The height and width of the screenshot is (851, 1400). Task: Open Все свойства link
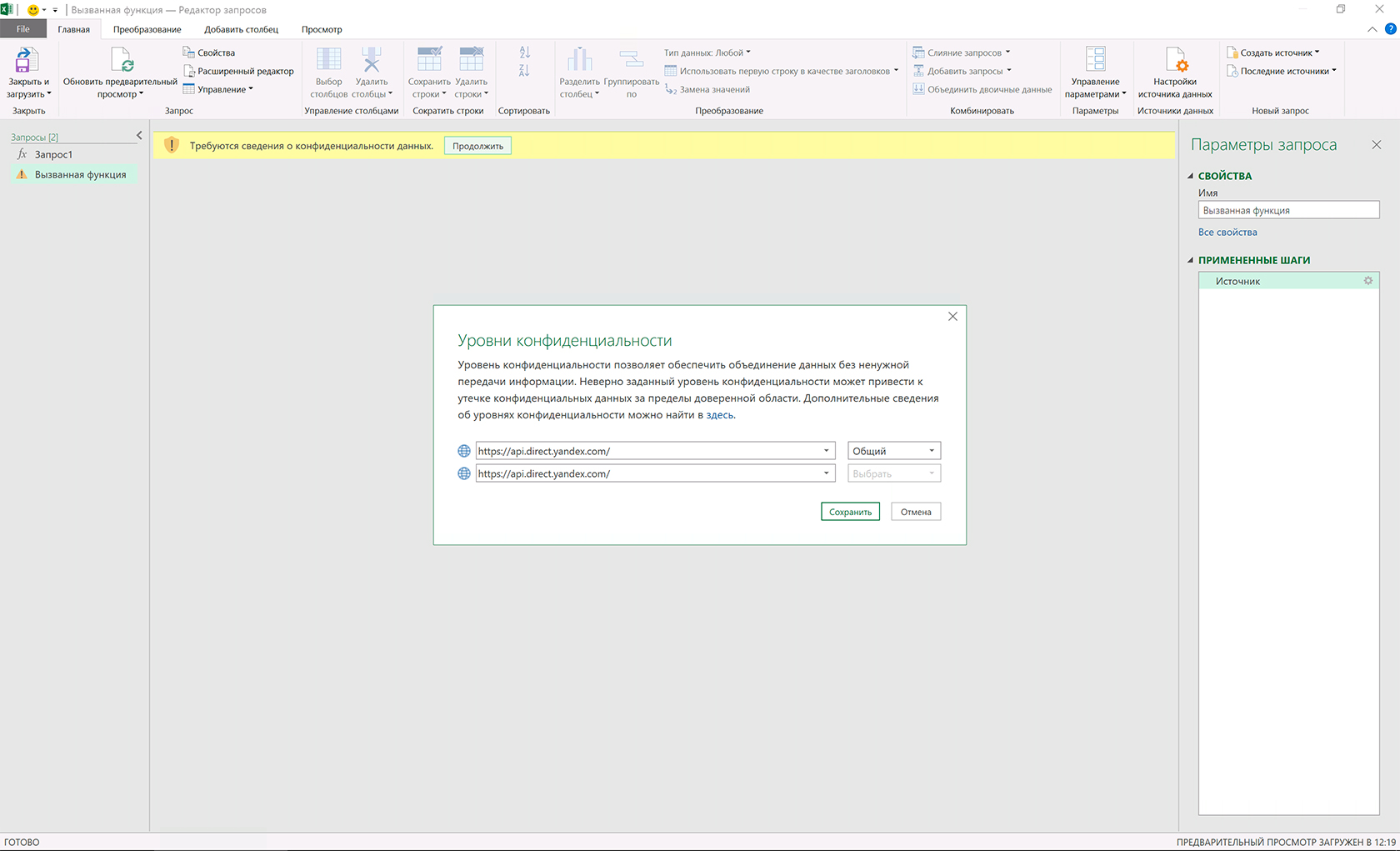coord(1227,233)
